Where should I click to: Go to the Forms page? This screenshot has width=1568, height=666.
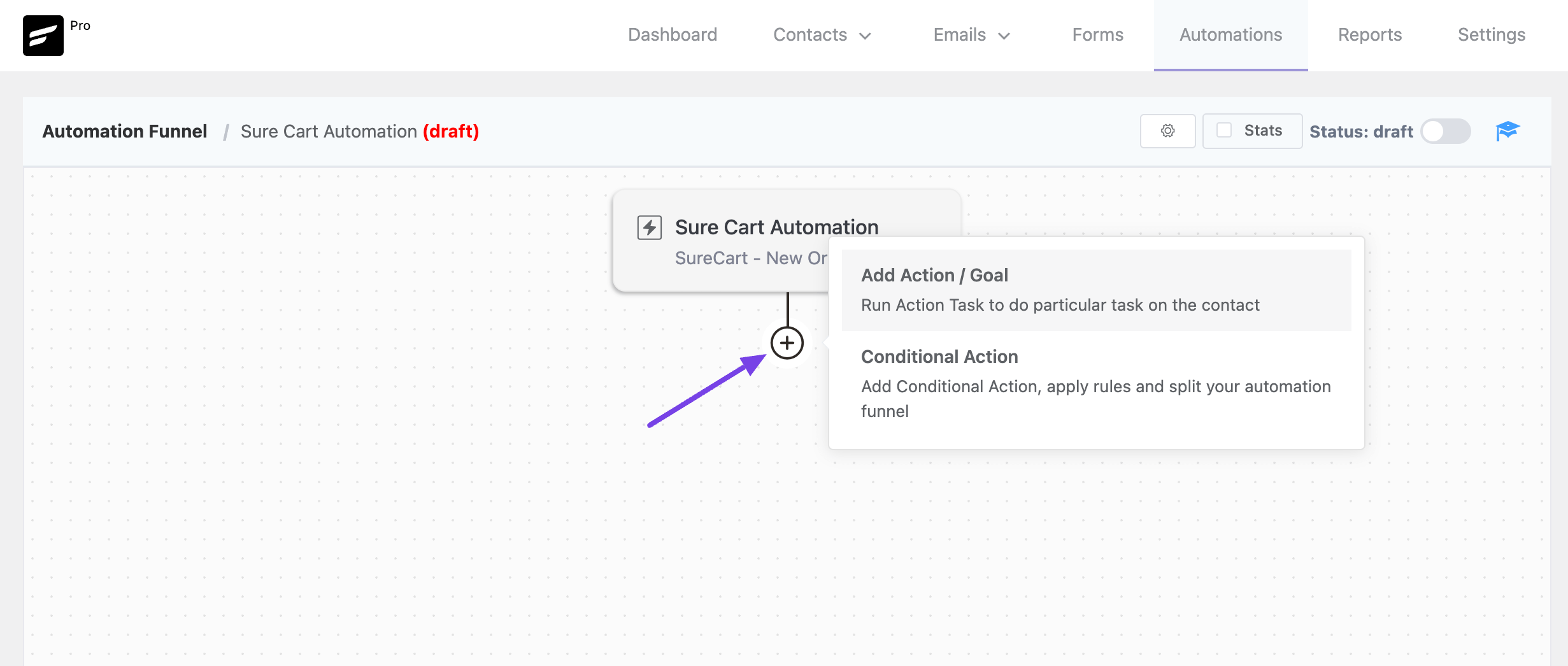[1098, 34]
